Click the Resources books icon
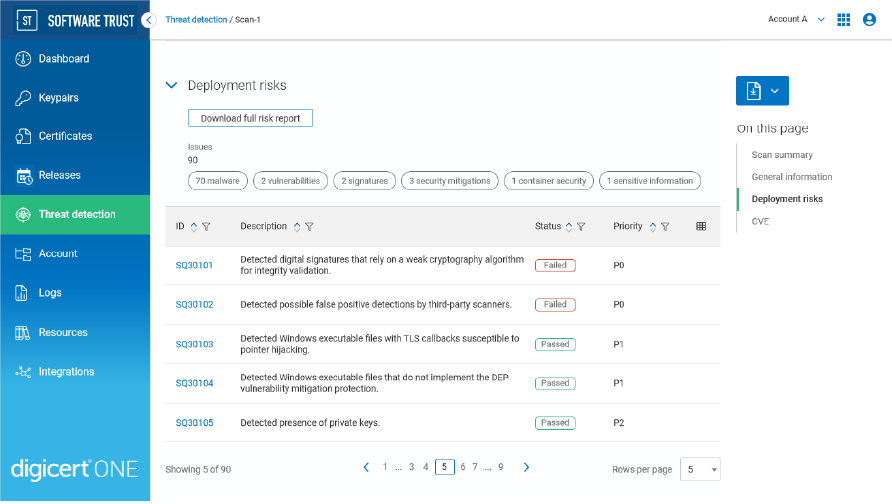Screen dimensions: 892x504 22,333
